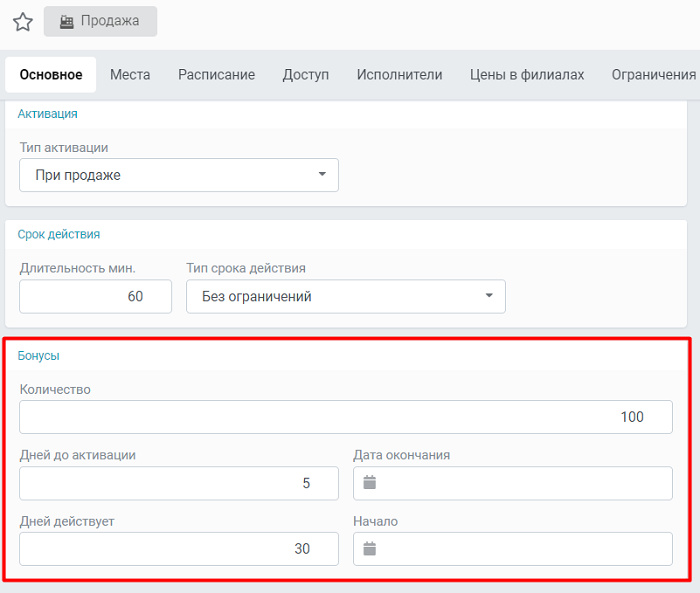Click calendar icon in Начало field
This screenshot has height=593, width=700.
pos(370,548)
